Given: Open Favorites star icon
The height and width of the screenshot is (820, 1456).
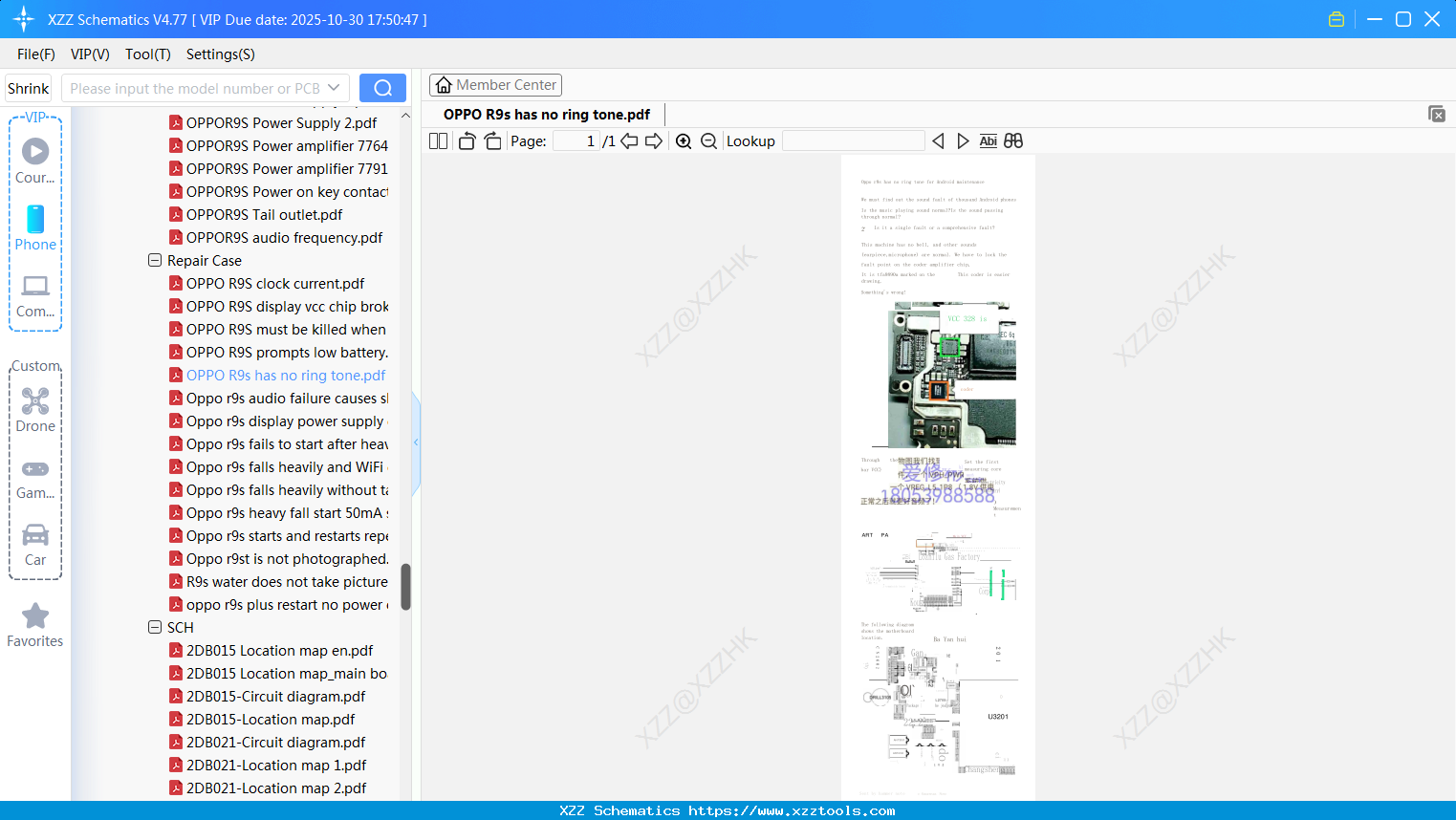Looking at the screenshot, I should click(x=35, y=615).
